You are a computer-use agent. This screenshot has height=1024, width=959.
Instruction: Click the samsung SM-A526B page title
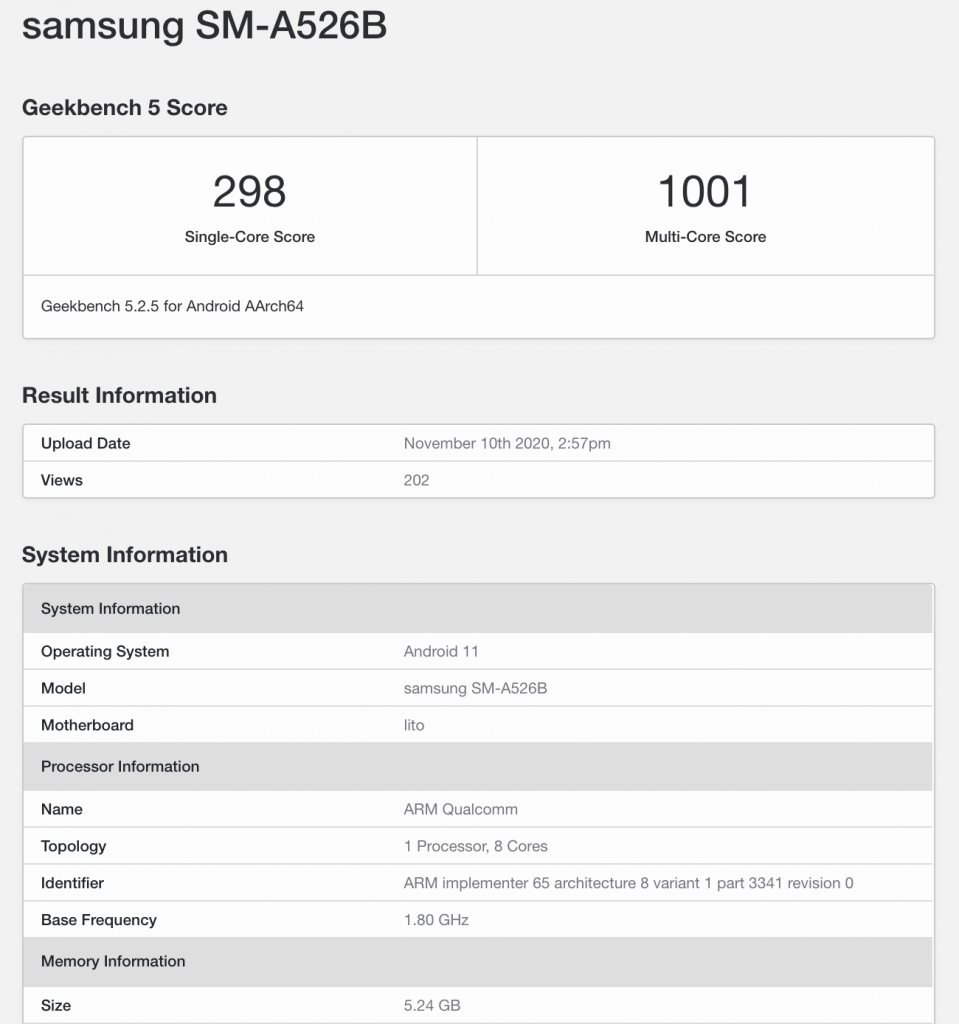(x=204, y=27)
